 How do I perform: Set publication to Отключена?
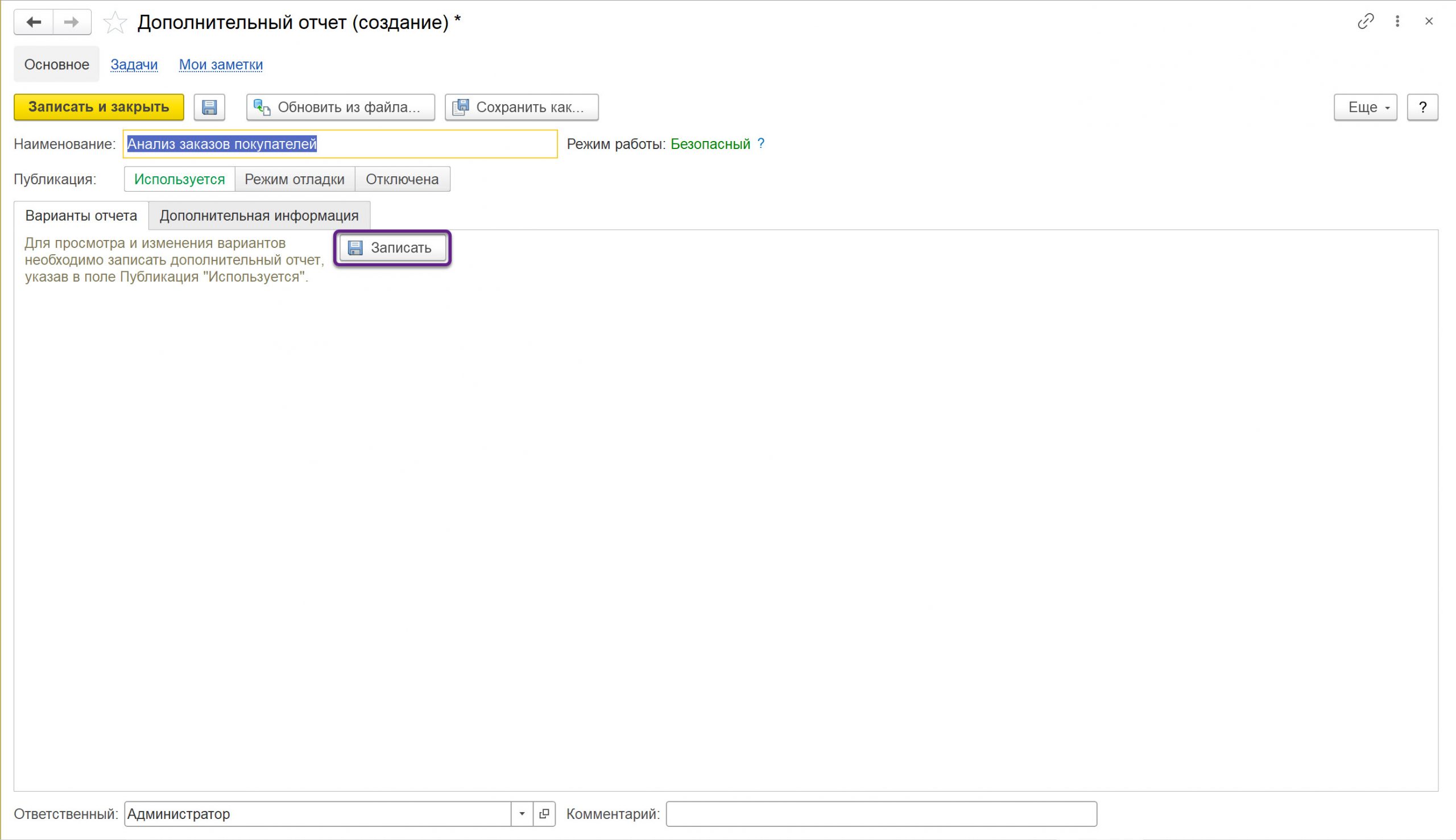pos(402,179)
